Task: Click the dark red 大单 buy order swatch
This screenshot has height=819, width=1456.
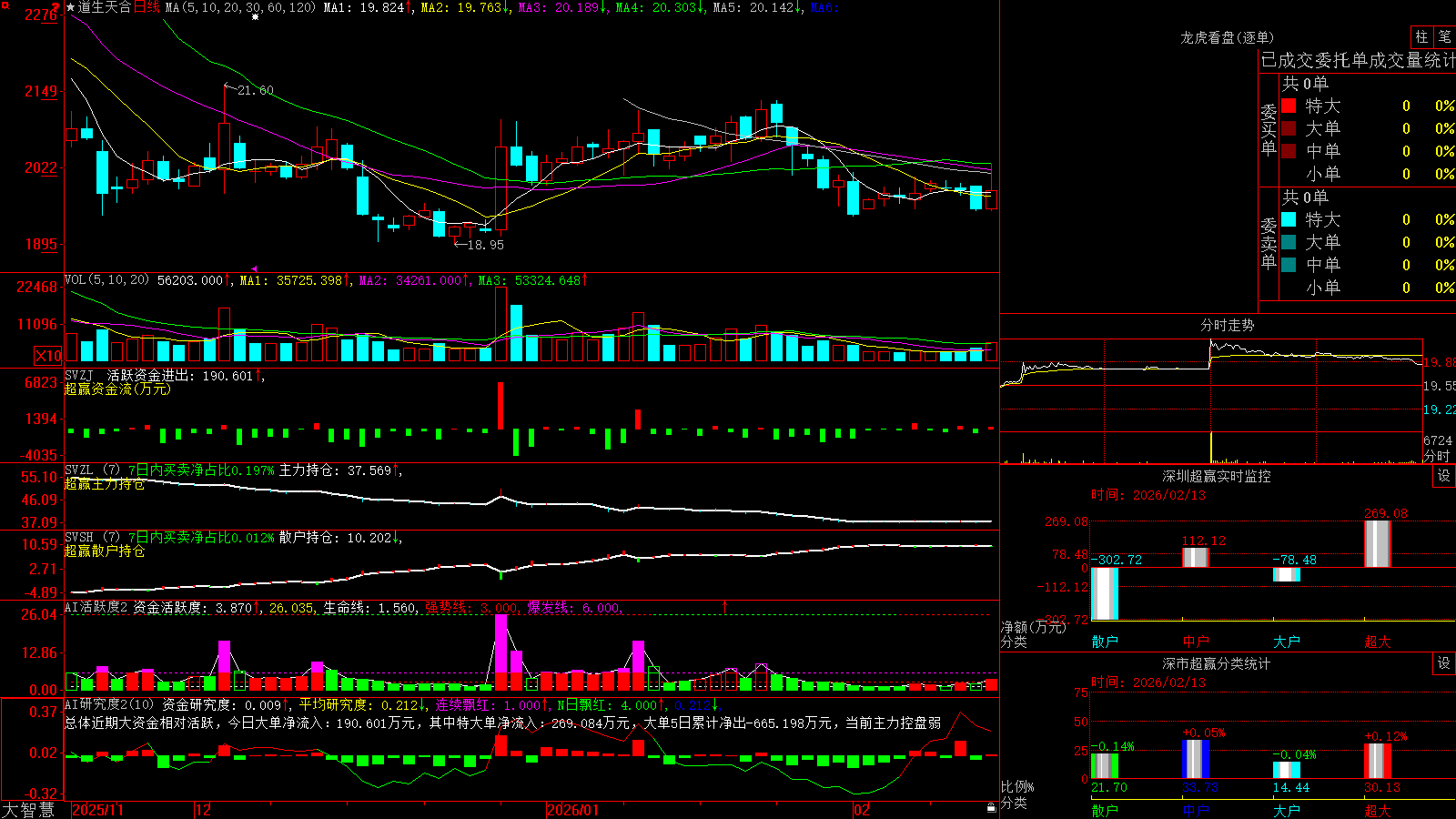Action: coord(1289,128)
